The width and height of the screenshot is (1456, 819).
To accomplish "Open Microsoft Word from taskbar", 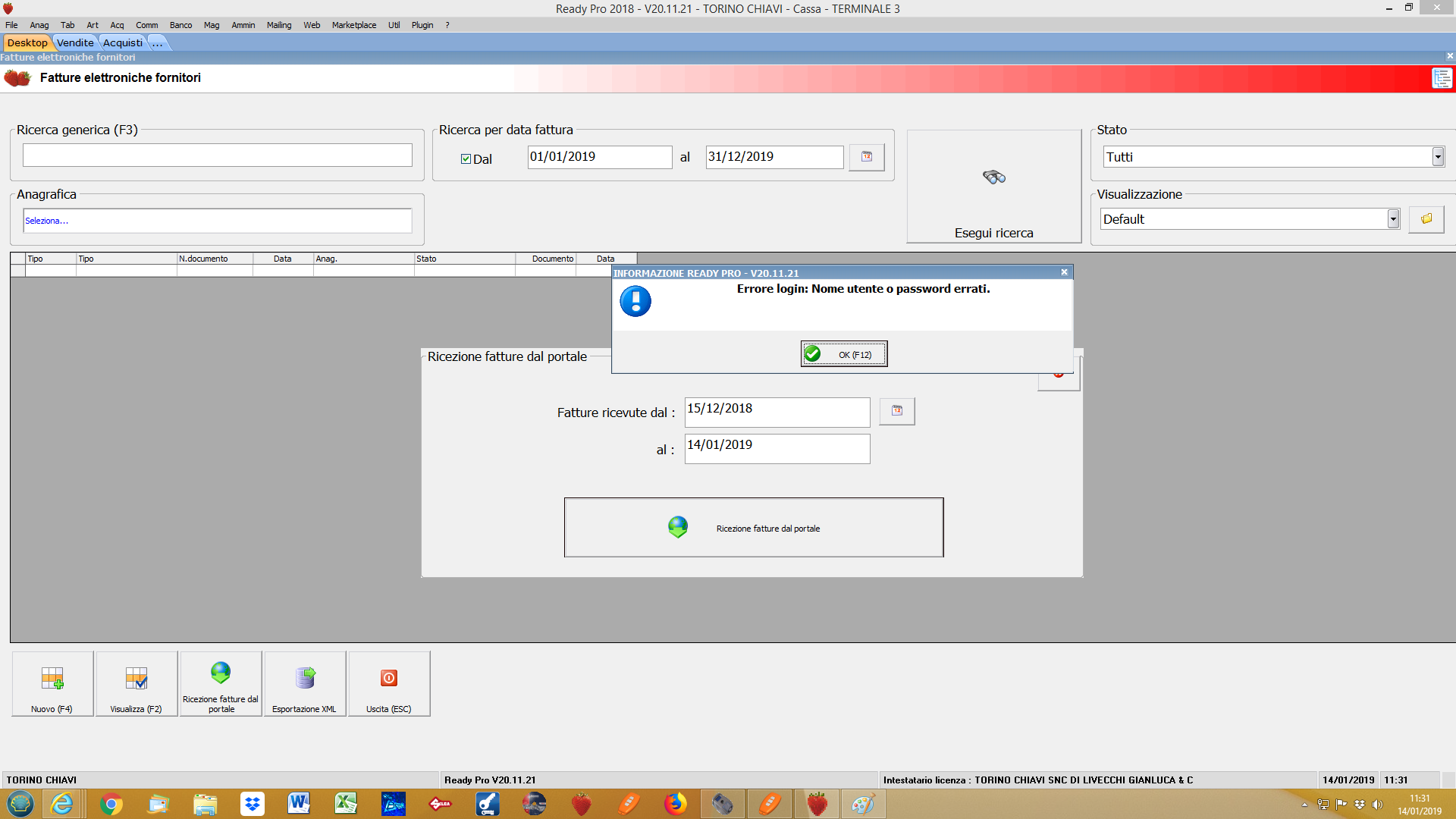I will coord(299,804).
